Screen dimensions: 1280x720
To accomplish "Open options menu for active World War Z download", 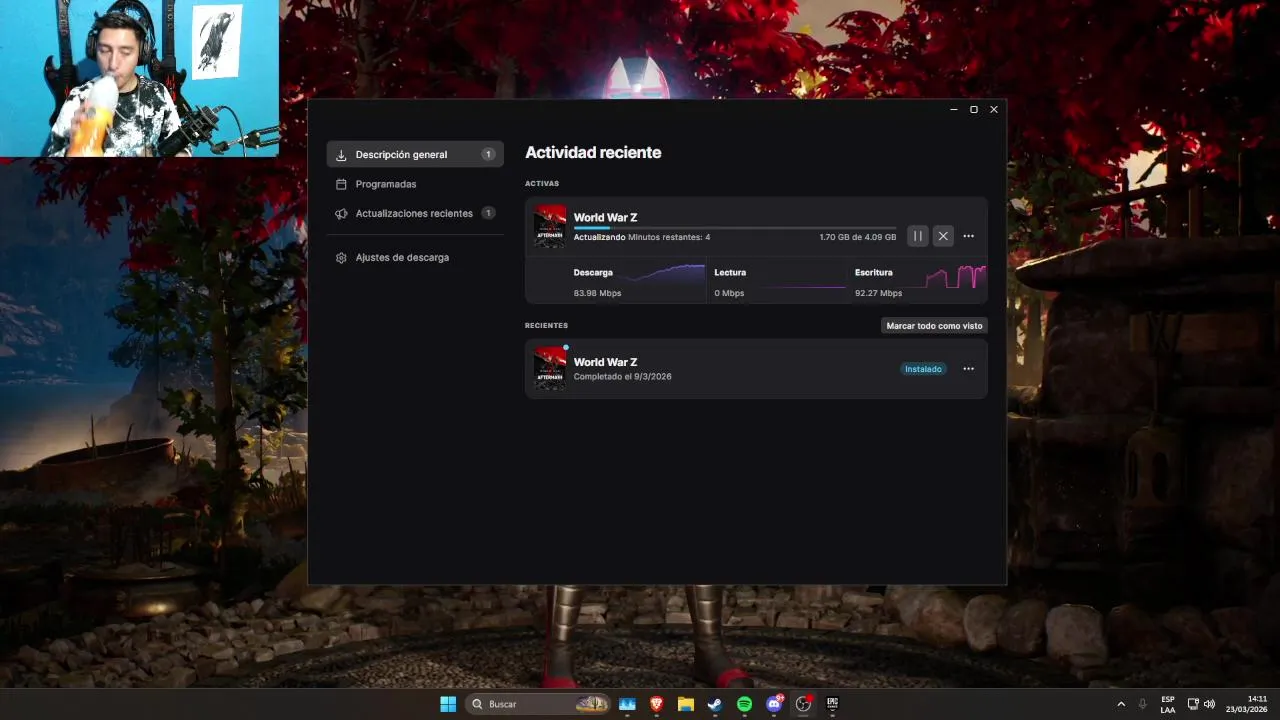I will click(968, 236).
